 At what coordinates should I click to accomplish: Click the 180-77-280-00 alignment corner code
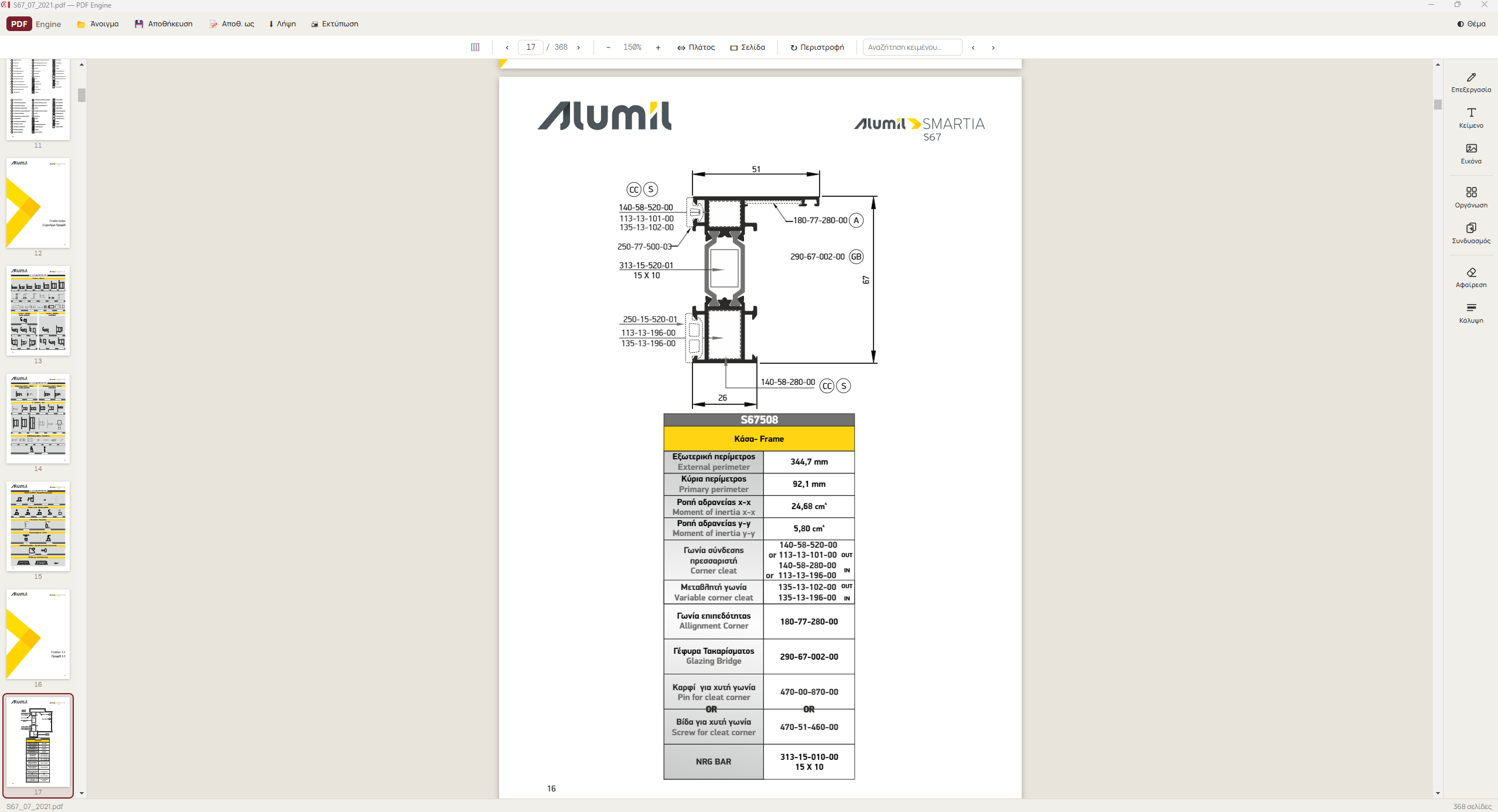coord(809,621)
